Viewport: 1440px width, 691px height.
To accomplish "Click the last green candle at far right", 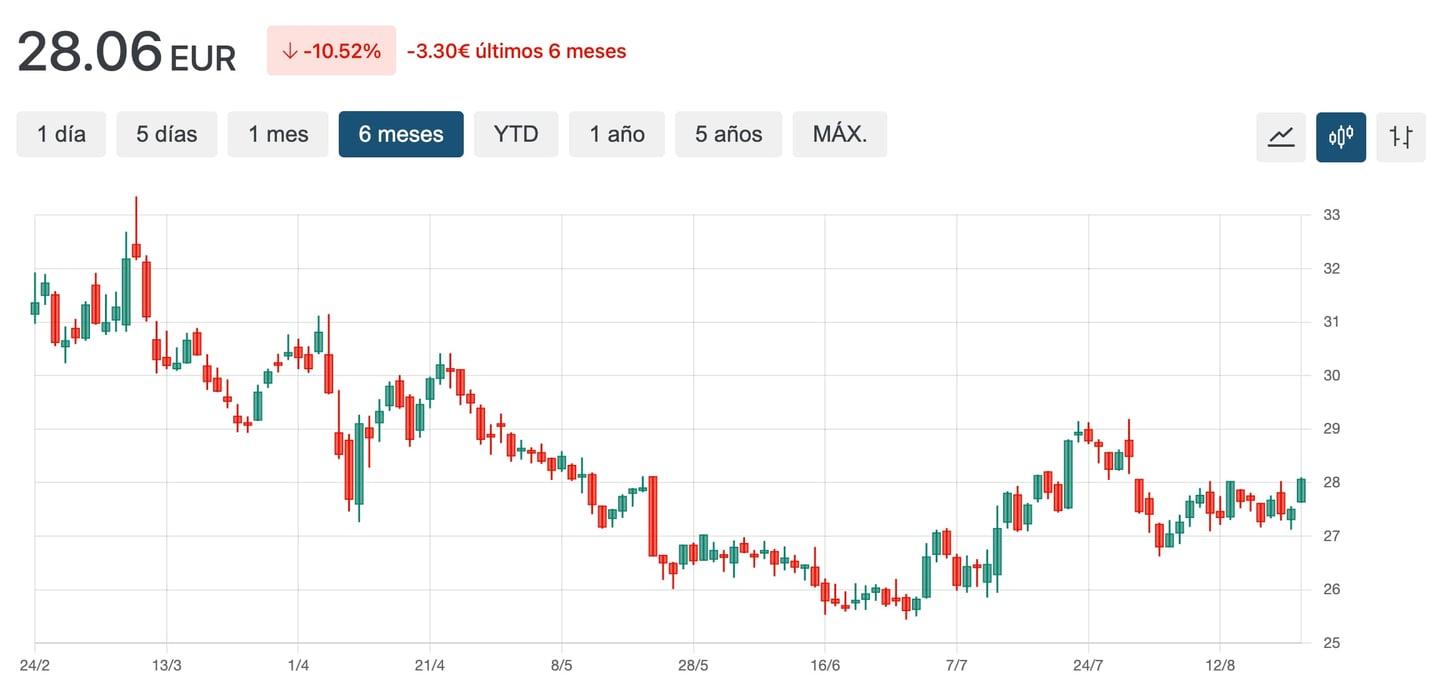I will [1301, 490].
